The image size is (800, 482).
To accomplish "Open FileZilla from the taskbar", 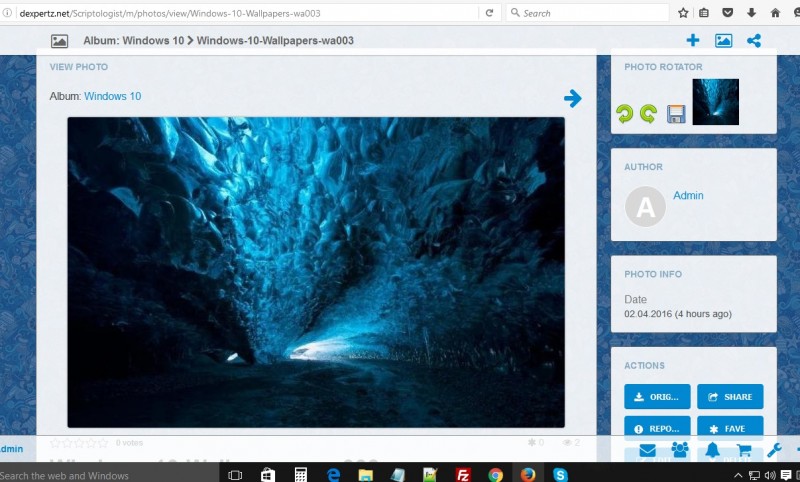I will click(x=463, y=475).
